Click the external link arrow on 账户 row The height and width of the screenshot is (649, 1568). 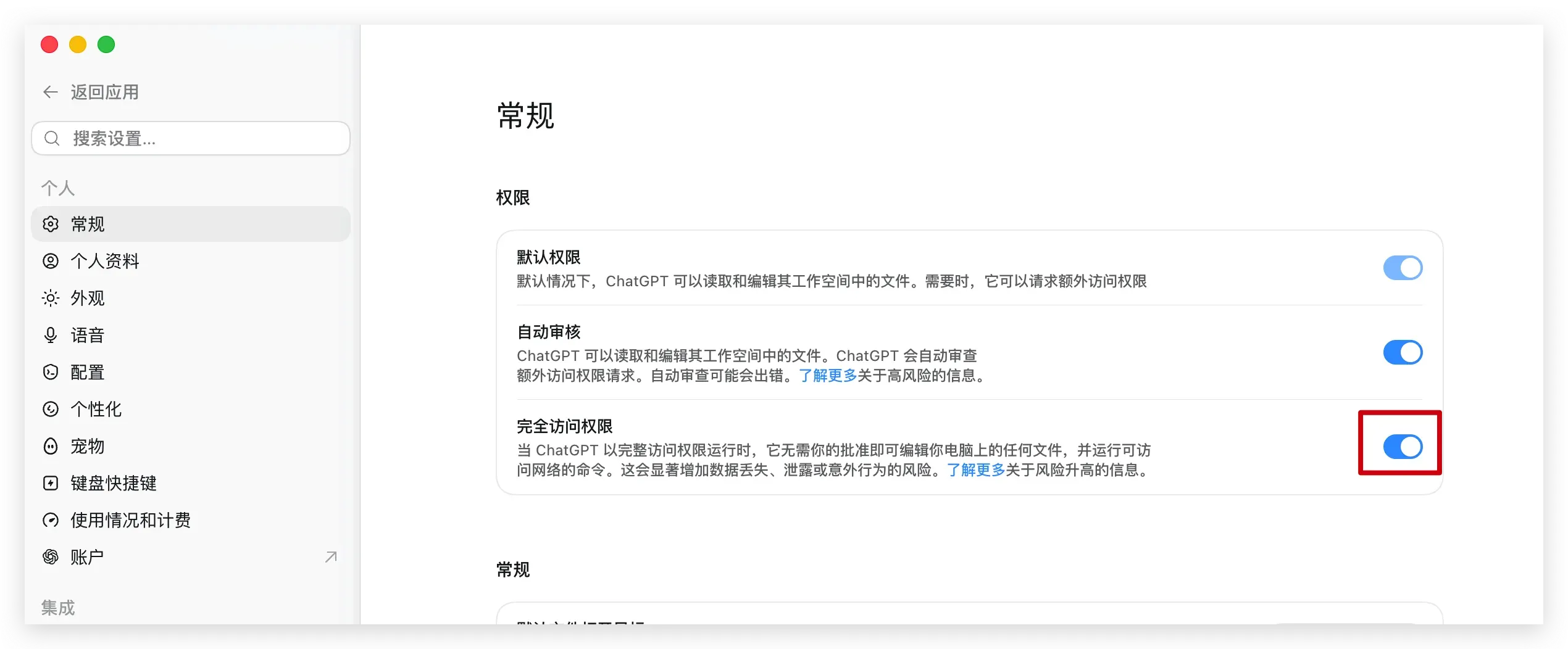pyautogui.click(x=331, y=557)
